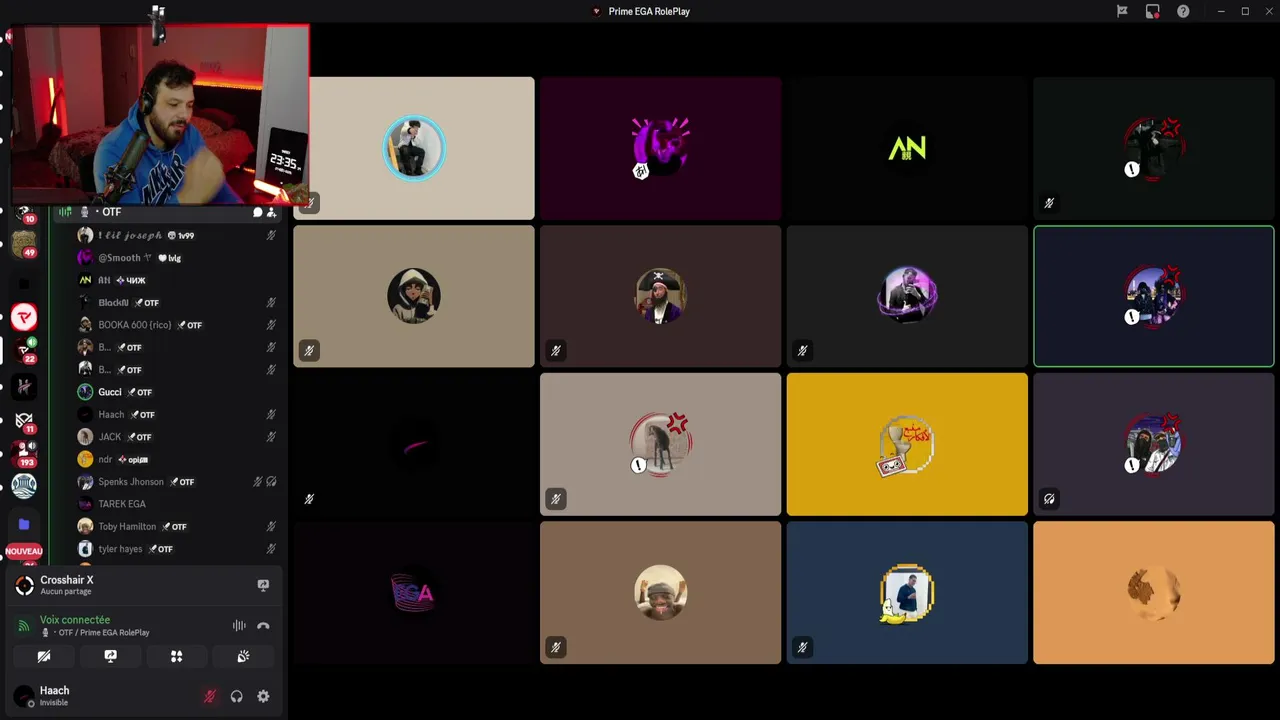Focus the purple flaming-avatar video tile
Viewport: 1280px width, 720px height.
pyautogui.click(x=660, y=148)
